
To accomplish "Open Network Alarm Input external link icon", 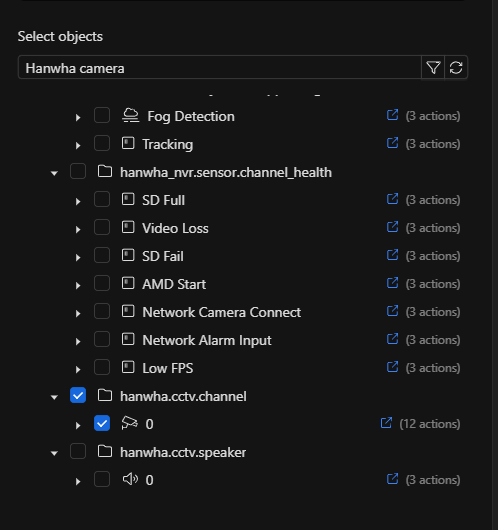I will point(392,339).
